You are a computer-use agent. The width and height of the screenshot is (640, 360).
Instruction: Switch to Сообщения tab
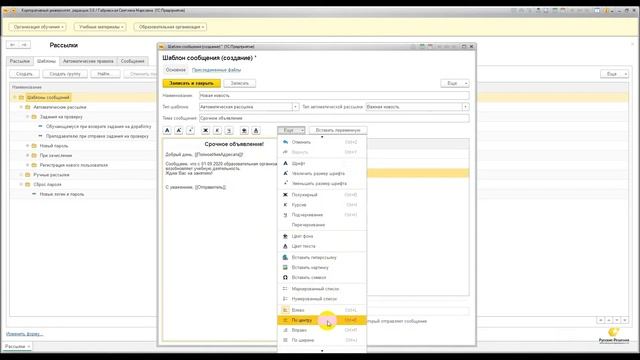pyautogui.click(x=133, y=61)
